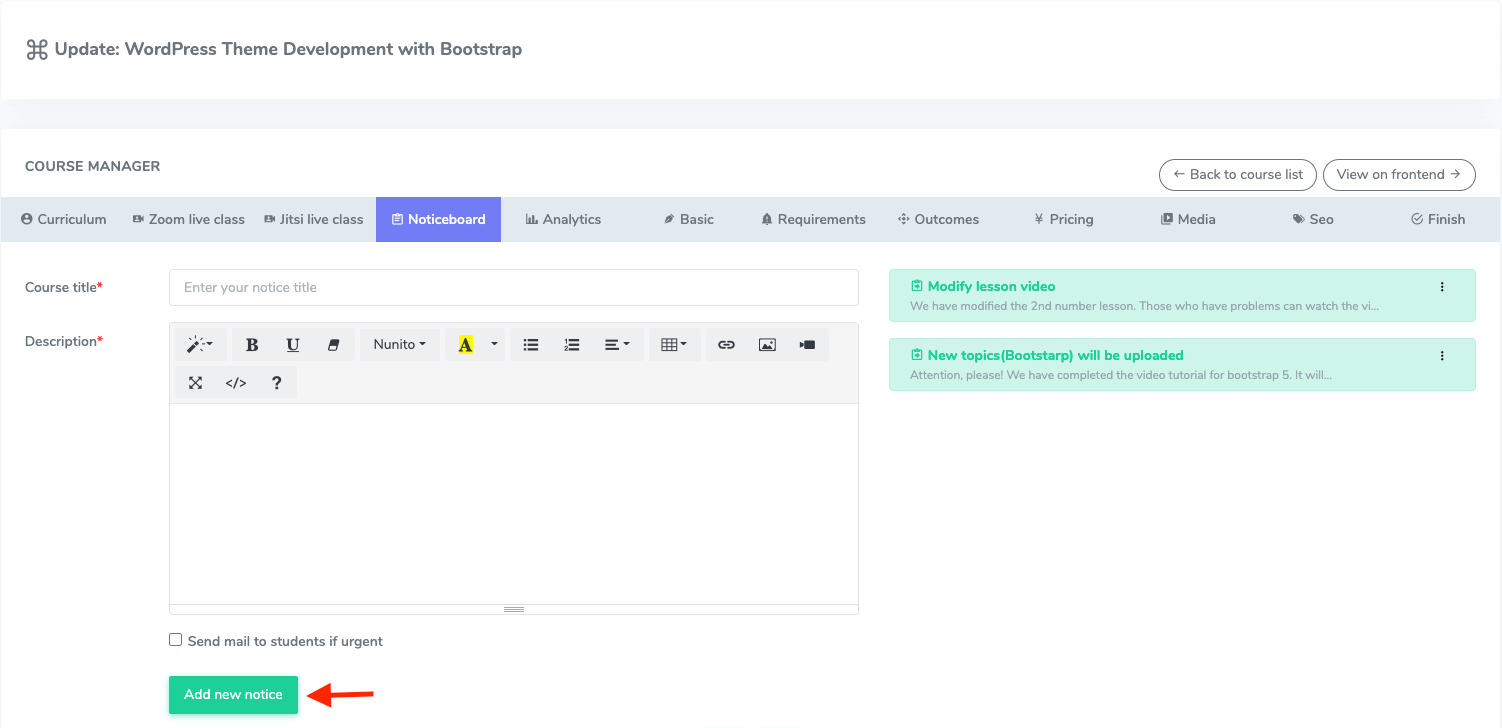Go back to course list
The width and height of the screenshot is (1502, 728).
pyautogui.click(x=1238, y=174)
